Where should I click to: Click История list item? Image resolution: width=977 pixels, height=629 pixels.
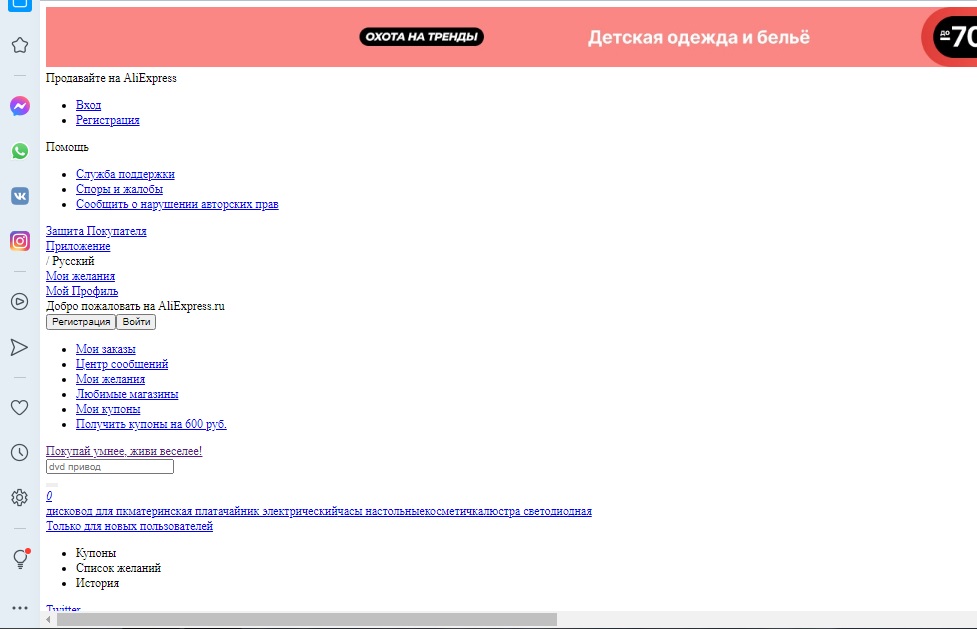[x=97, y=583]
